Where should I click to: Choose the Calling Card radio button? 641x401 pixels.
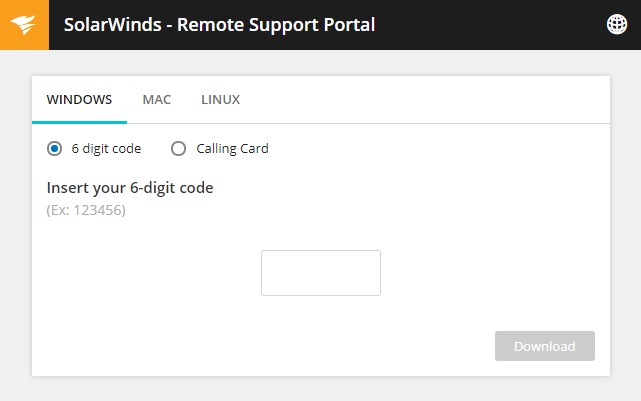click(x=178, y=148)
